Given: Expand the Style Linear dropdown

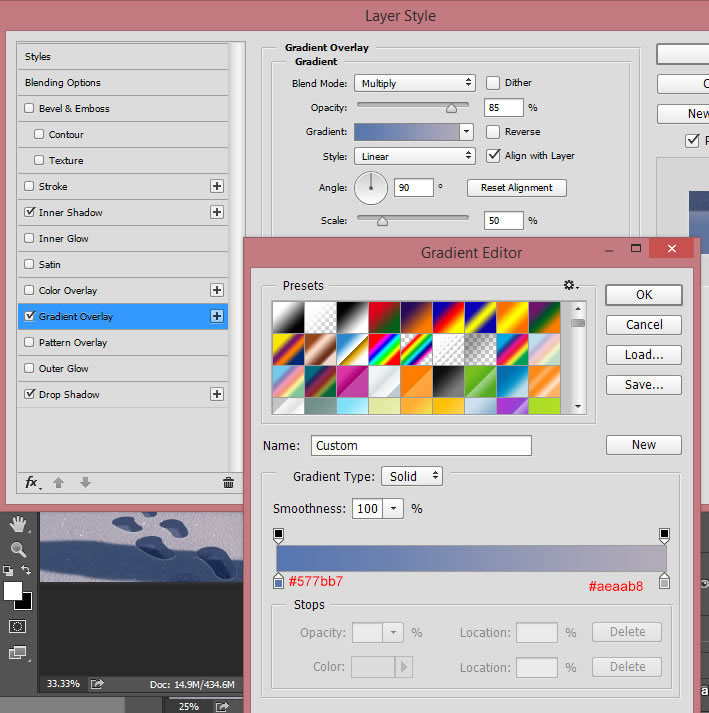Looking at the screenshot, I should [x=414, y=156].
